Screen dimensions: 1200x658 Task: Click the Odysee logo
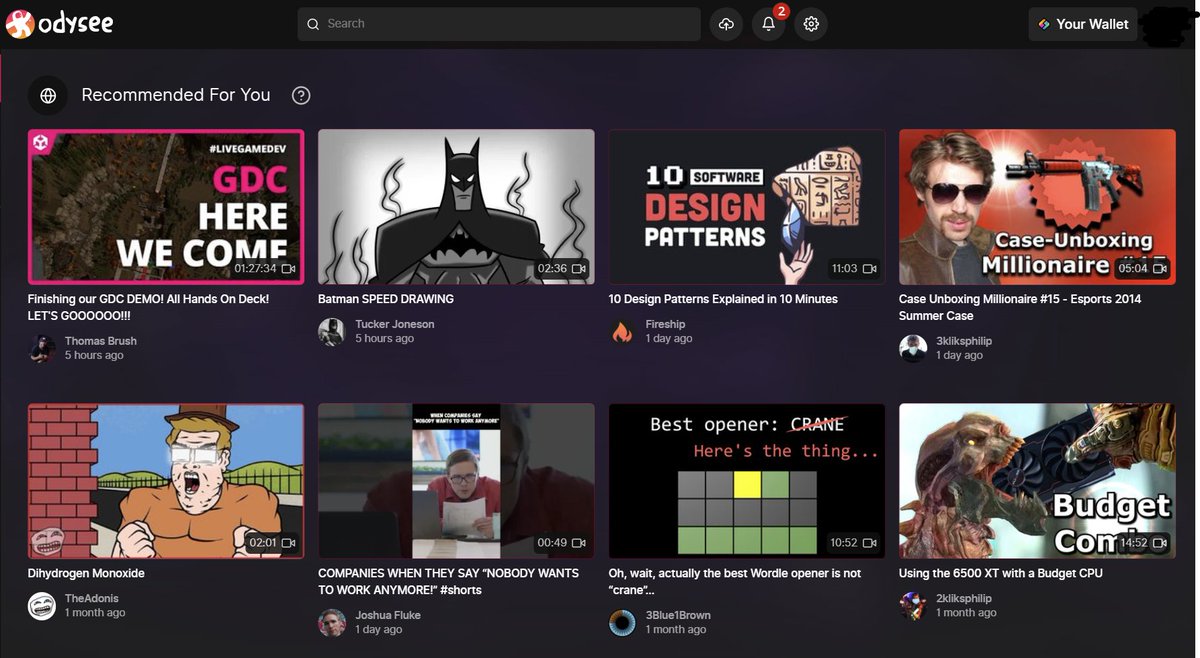(x=59, y=23)
